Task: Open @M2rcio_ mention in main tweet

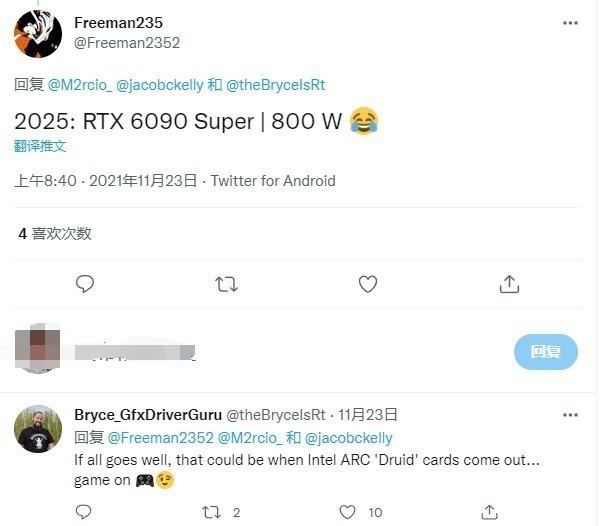Action: tap(80, 85)
